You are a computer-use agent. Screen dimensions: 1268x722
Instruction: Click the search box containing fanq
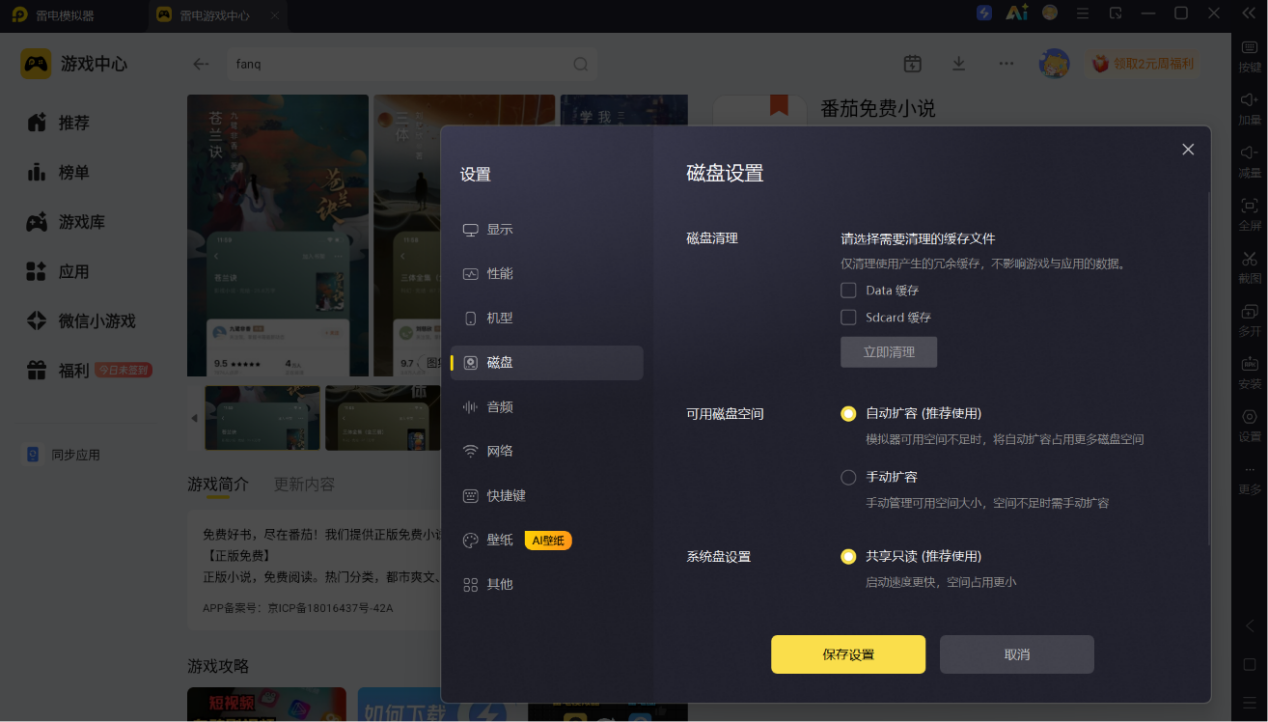[x=412, y=64]
